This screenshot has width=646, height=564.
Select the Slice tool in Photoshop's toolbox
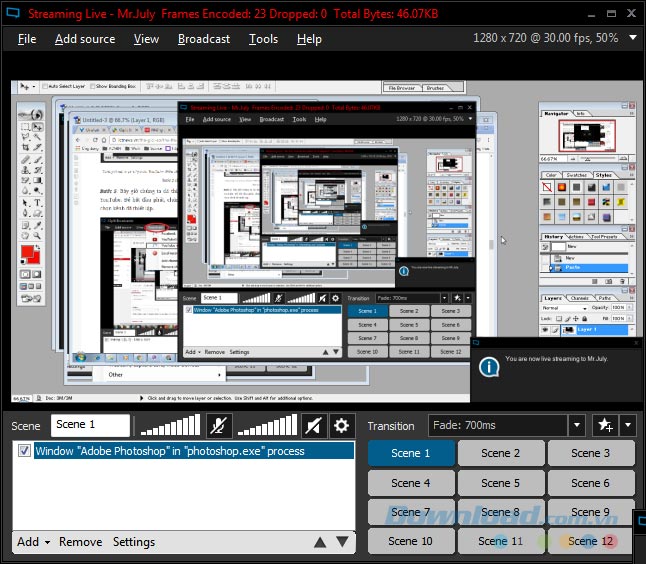[37, 147]
